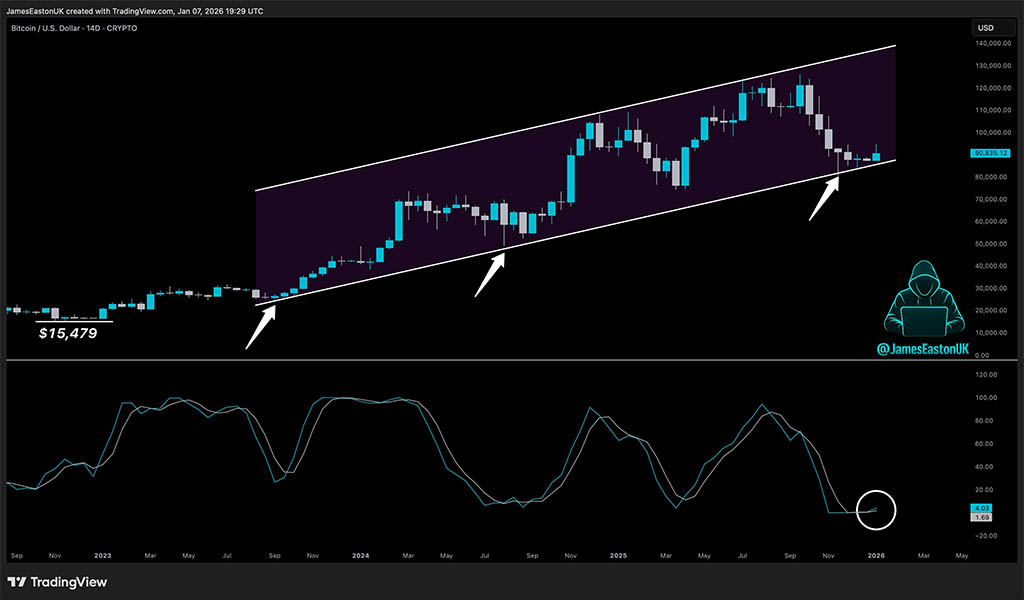
Task: Click the 2023 label on the time axis
Action: click(103, 554)
